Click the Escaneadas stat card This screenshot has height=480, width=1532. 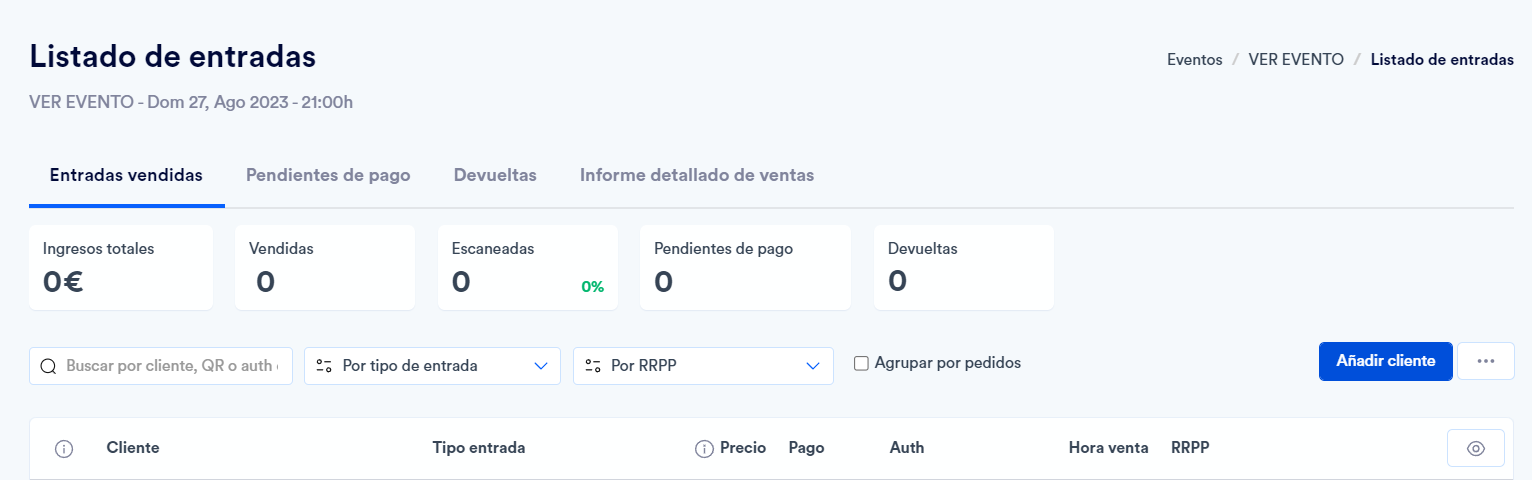[528, 267]
